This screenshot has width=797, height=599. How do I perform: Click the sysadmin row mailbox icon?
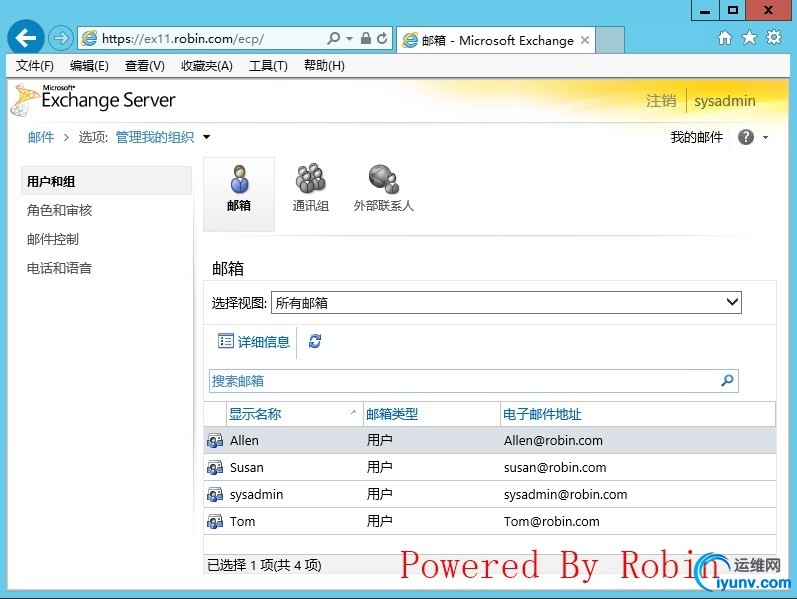(214, 494)
